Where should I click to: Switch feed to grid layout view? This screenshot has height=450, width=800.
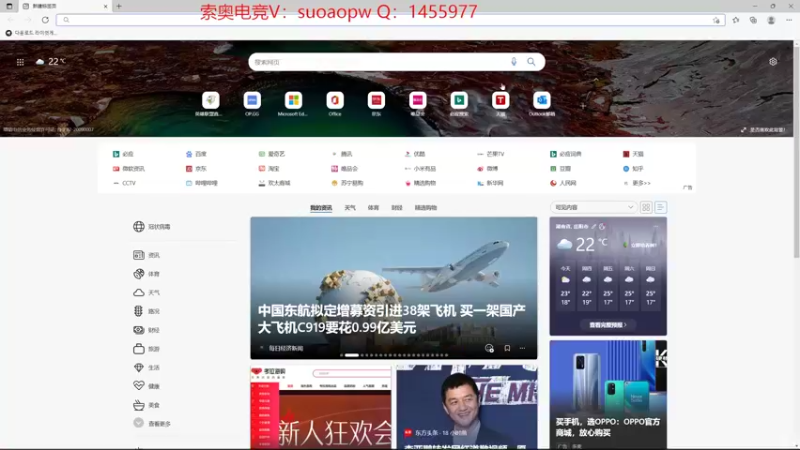646,207
